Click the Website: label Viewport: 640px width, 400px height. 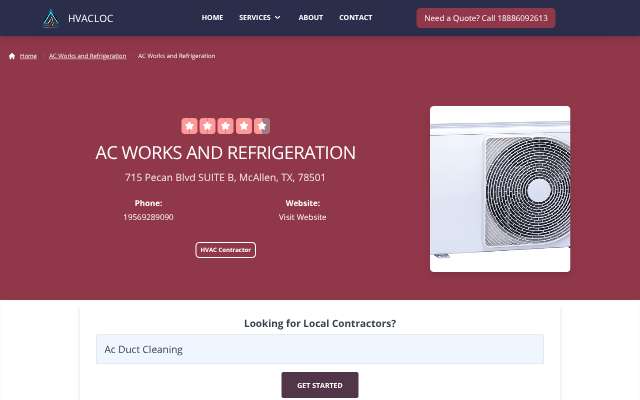click(x=302, y=203)
